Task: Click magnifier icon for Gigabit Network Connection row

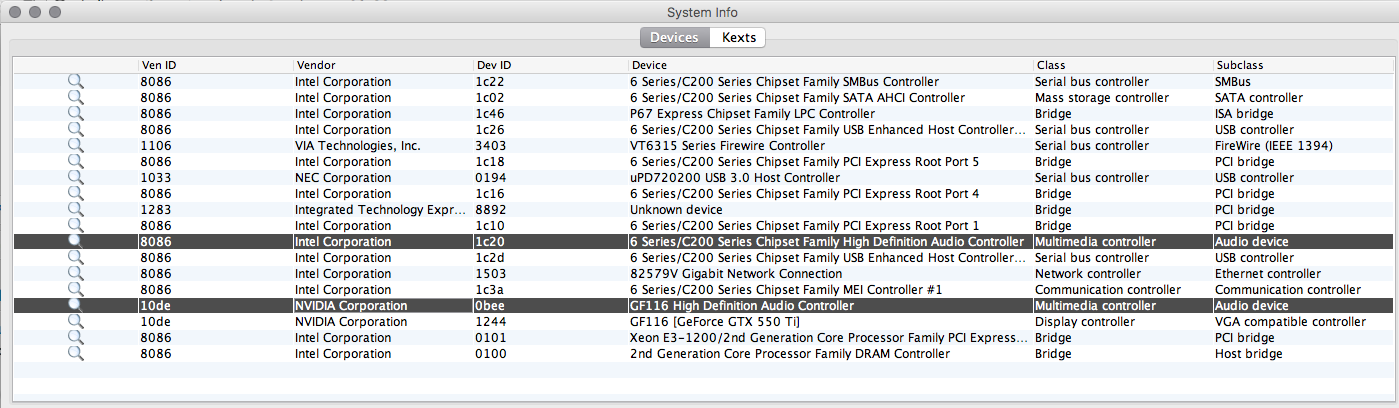Action: point(75,274)
